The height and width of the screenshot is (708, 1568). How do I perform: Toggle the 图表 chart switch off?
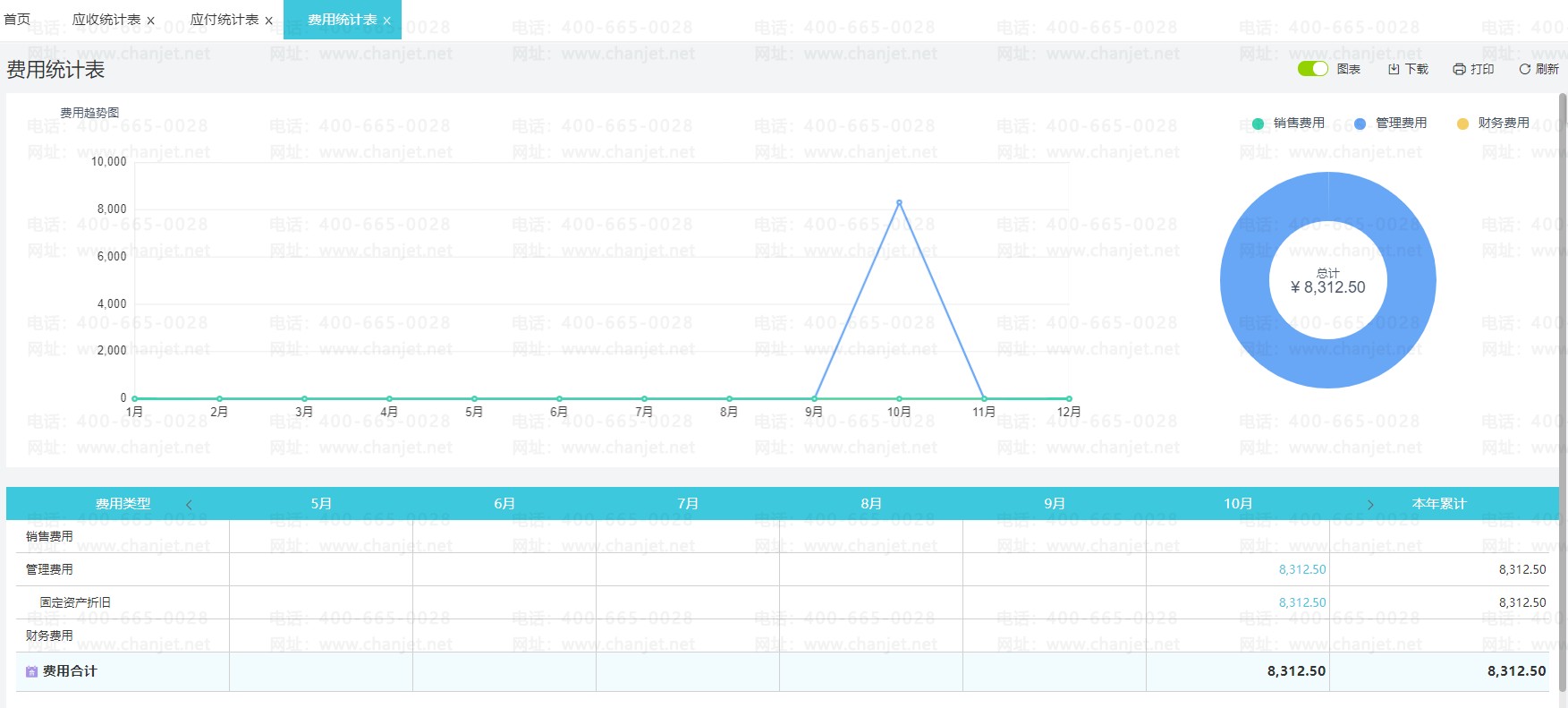(1312, 69)
